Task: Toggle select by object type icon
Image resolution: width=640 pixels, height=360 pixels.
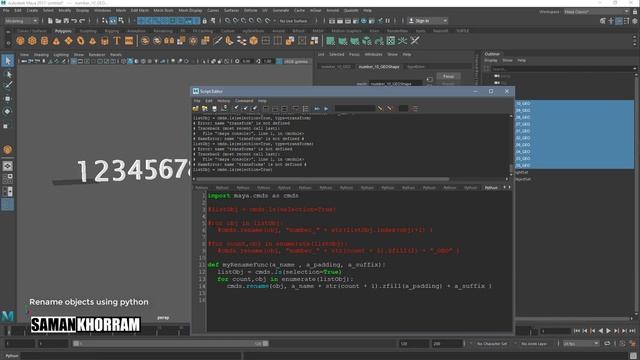Action: [113, 21]
